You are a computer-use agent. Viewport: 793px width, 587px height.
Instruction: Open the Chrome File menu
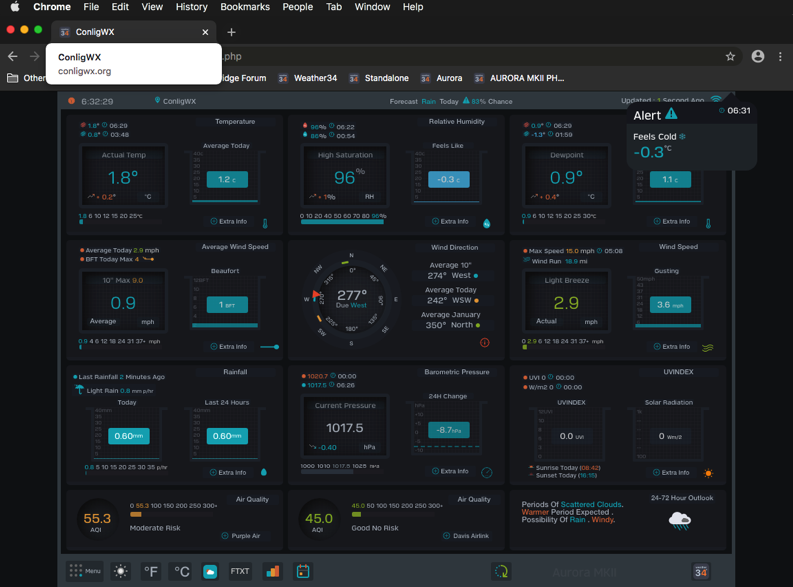coord(91,7)
